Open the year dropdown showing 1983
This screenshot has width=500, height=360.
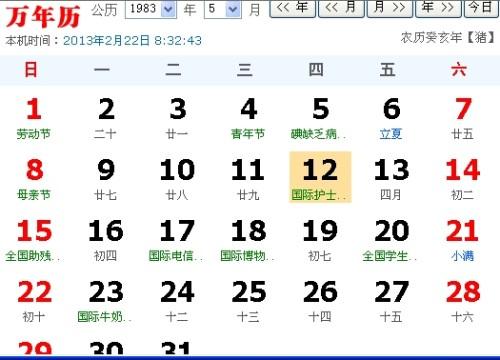click(x=151, y=8)
